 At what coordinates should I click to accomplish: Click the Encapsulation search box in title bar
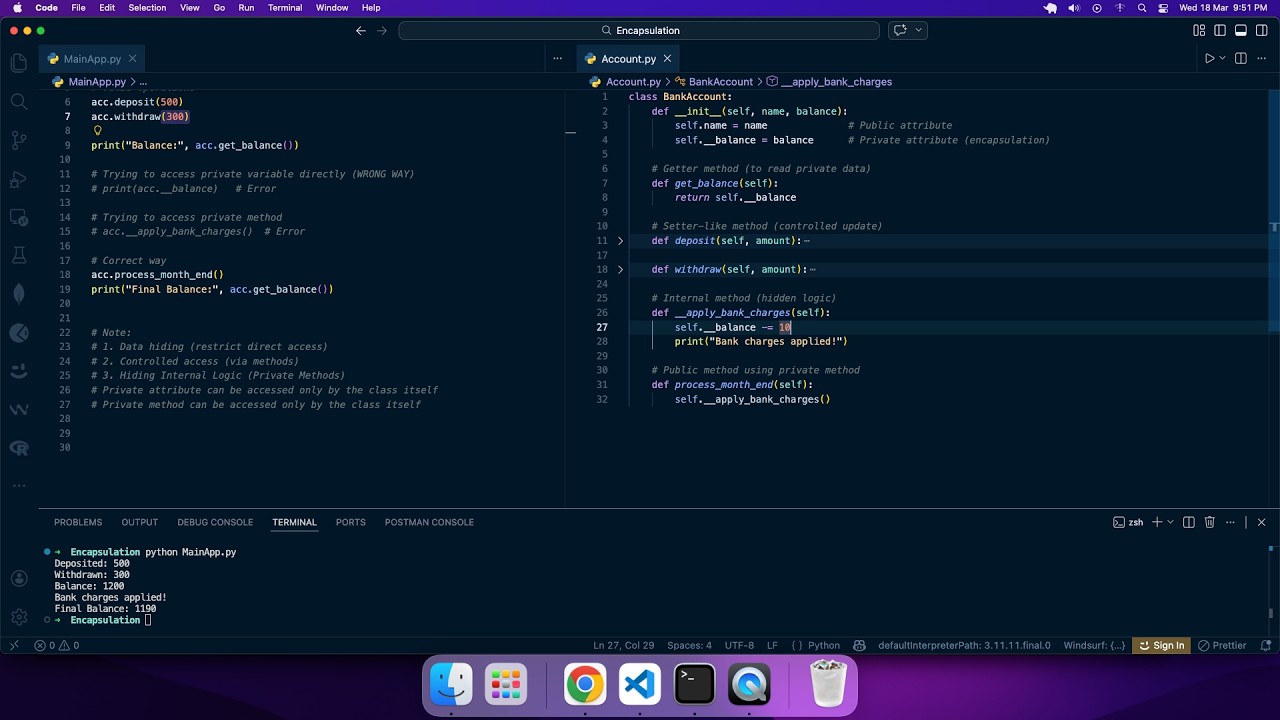[x=640, y=31]
